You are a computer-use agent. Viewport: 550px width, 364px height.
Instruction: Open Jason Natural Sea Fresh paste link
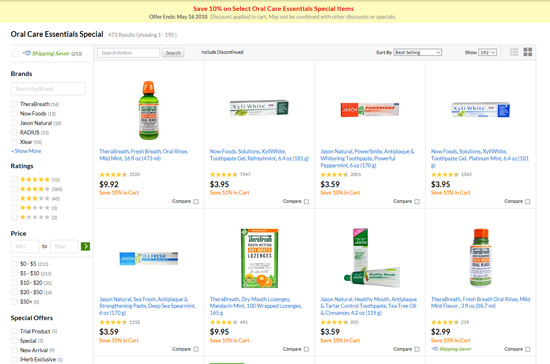coord(147,306)
